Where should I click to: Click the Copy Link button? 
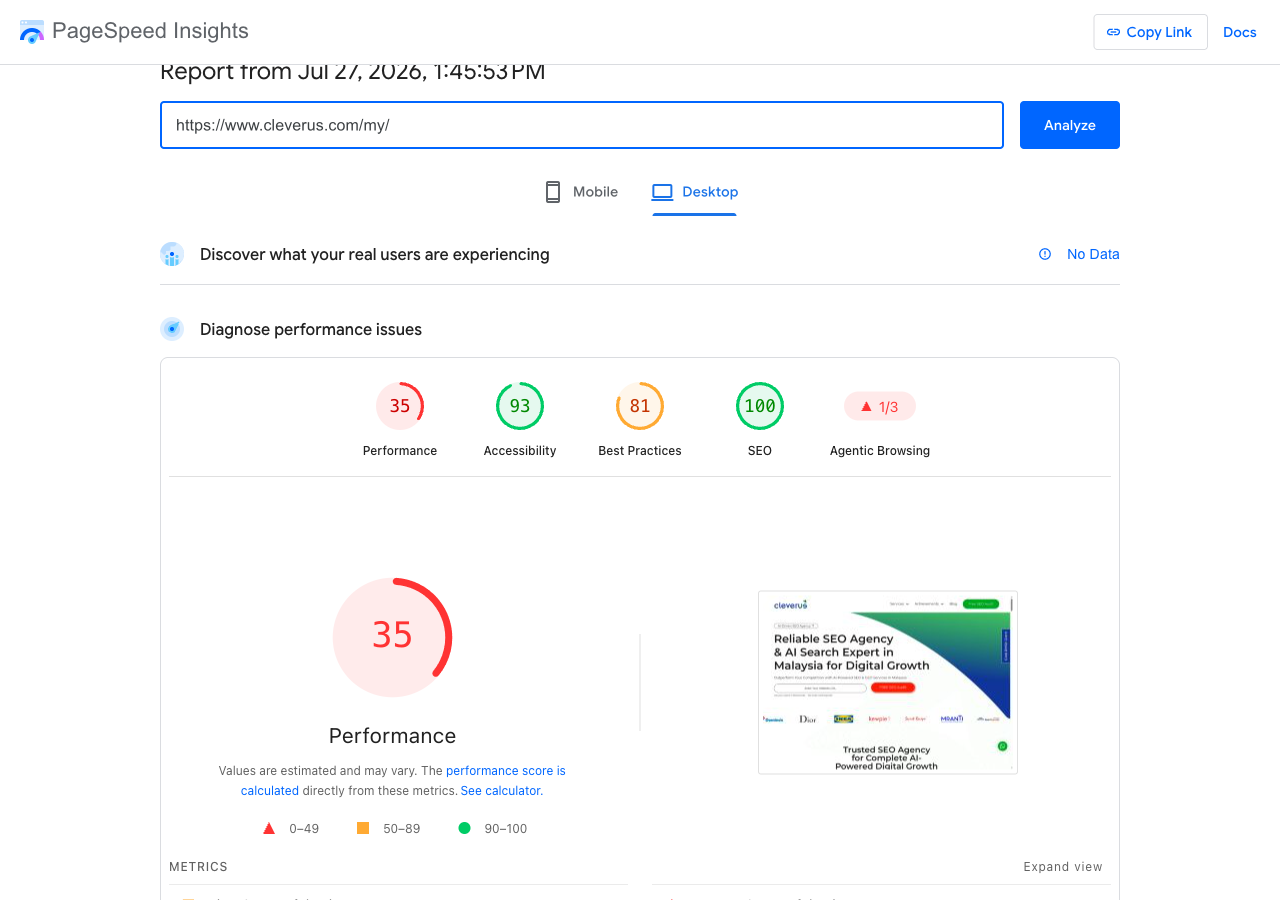coord(1150,32)
